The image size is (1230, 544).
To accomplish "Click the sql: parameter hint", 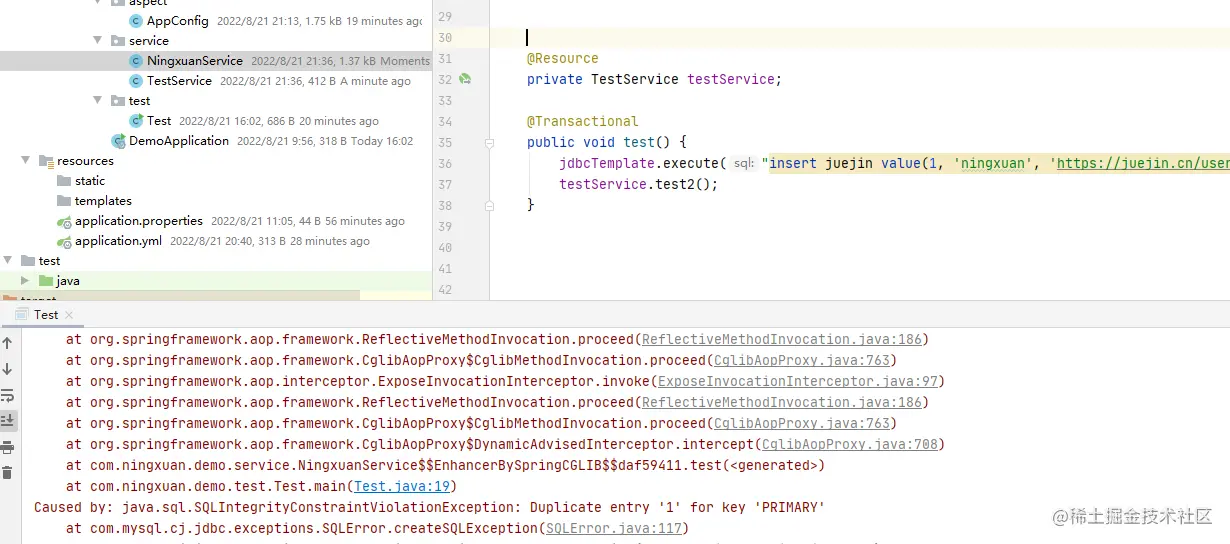I will (x=743, y=163).
